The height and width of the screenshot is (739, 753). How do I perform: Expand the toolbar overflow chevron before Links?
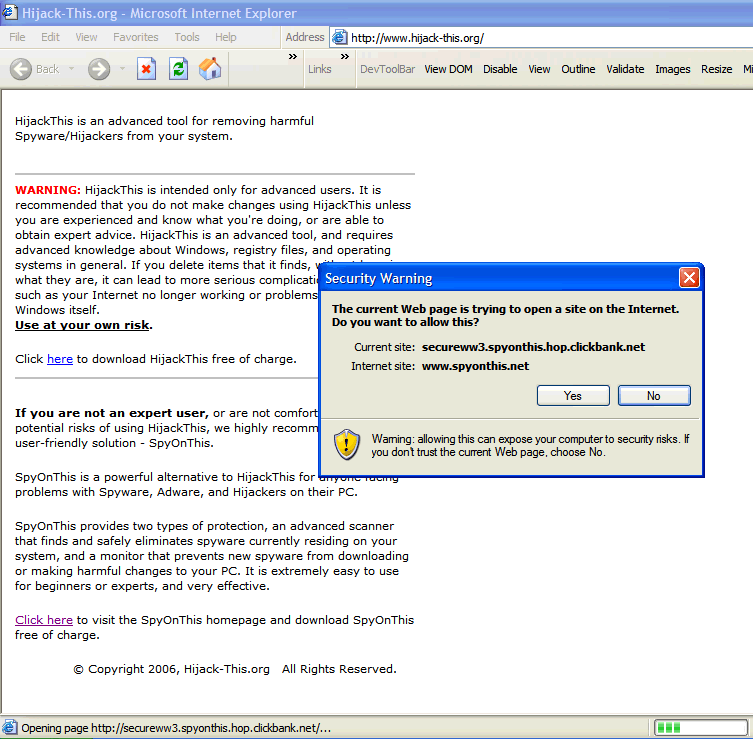point(293,57)
